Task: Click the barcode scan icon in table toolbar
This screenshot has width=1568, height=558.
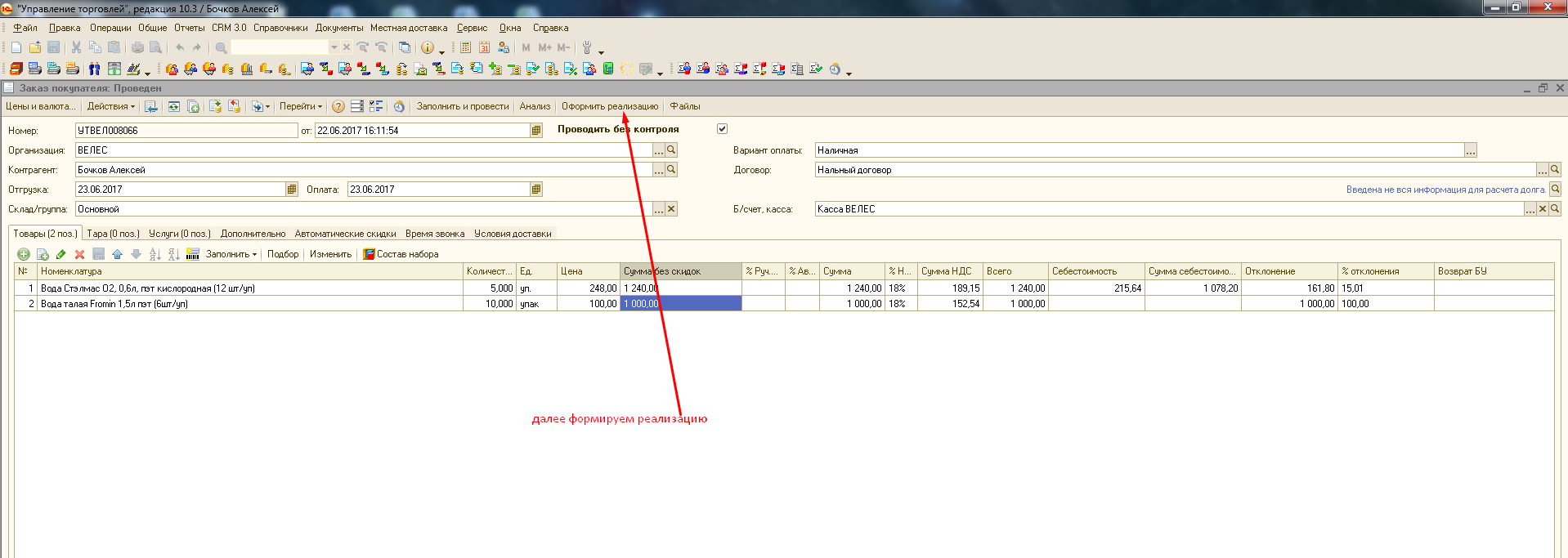Action: coord(193,254)
